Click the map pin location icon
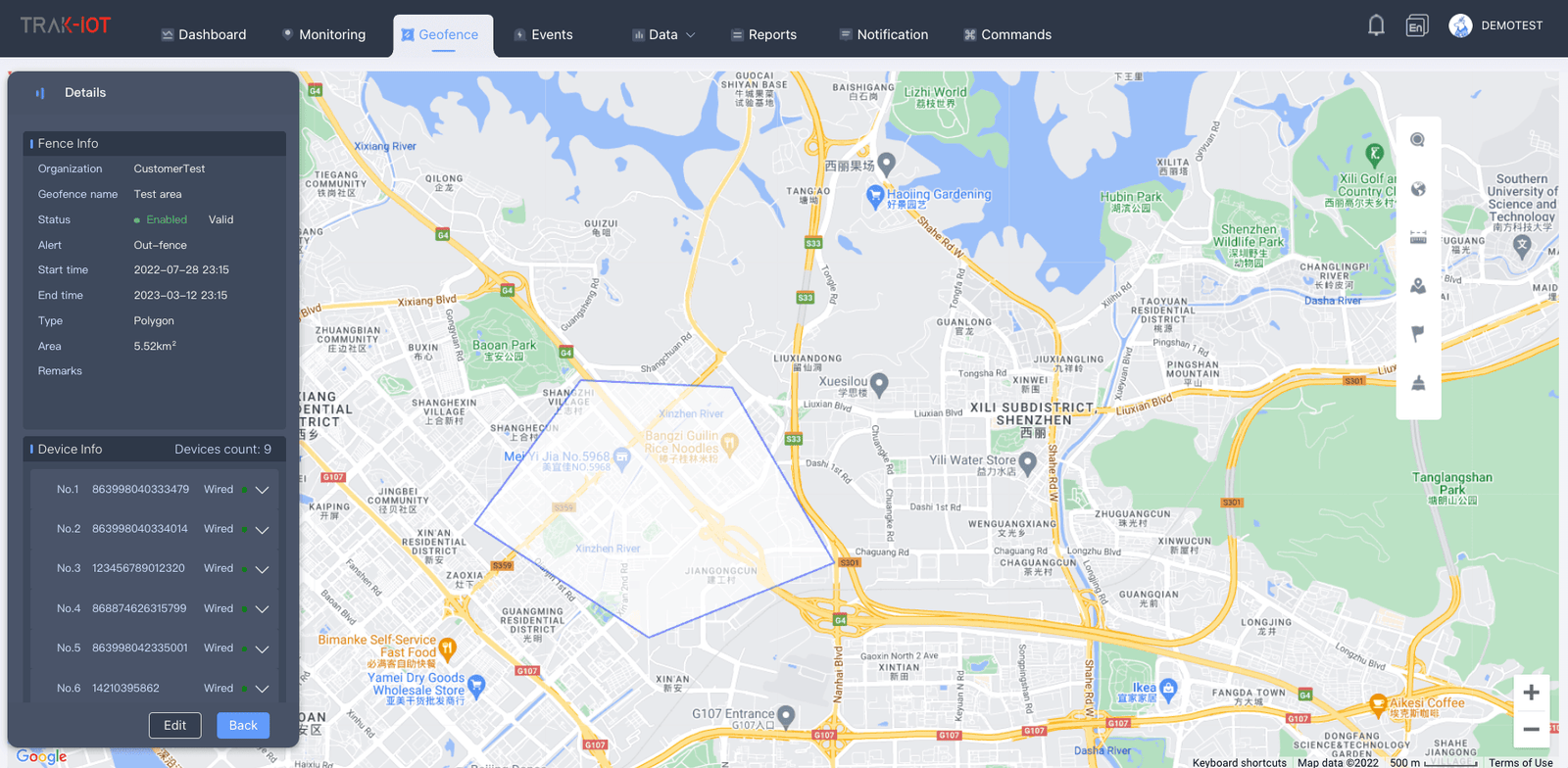 [x=1417, y=286]
